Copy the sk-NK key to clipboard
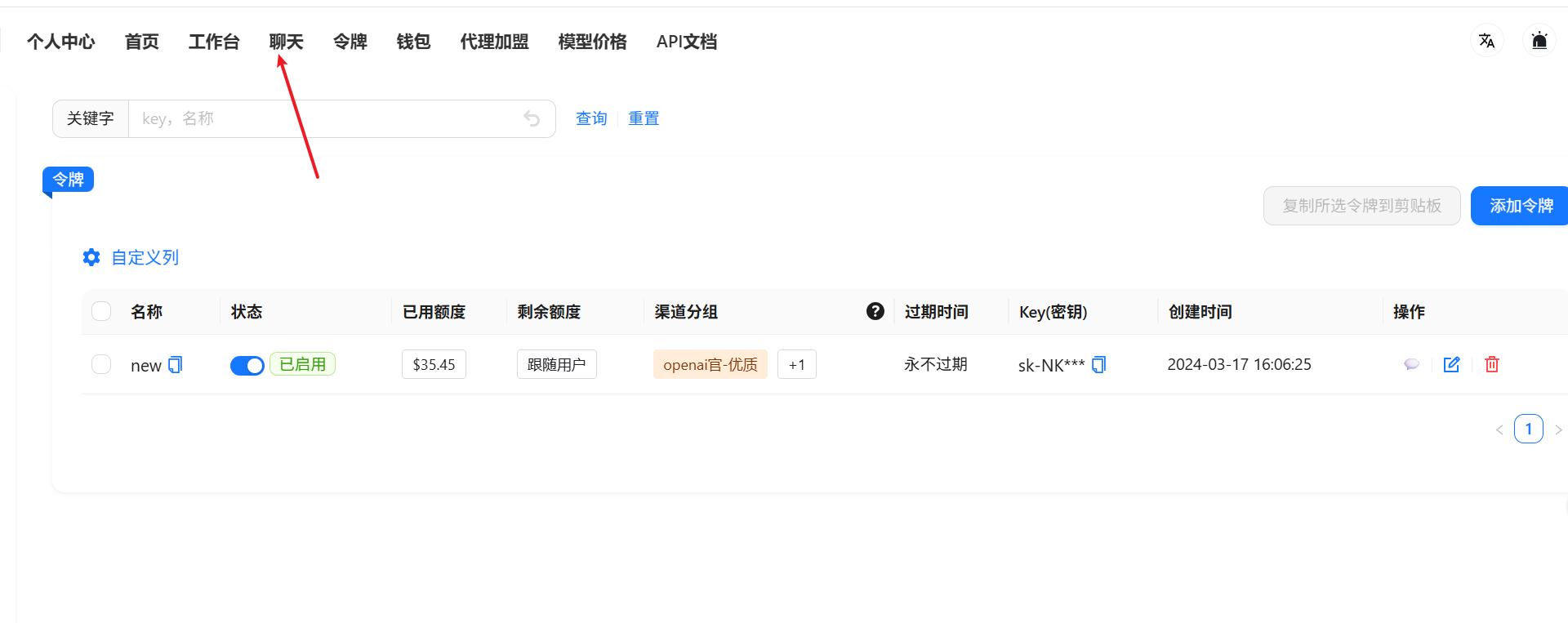 click(1098, 365)
